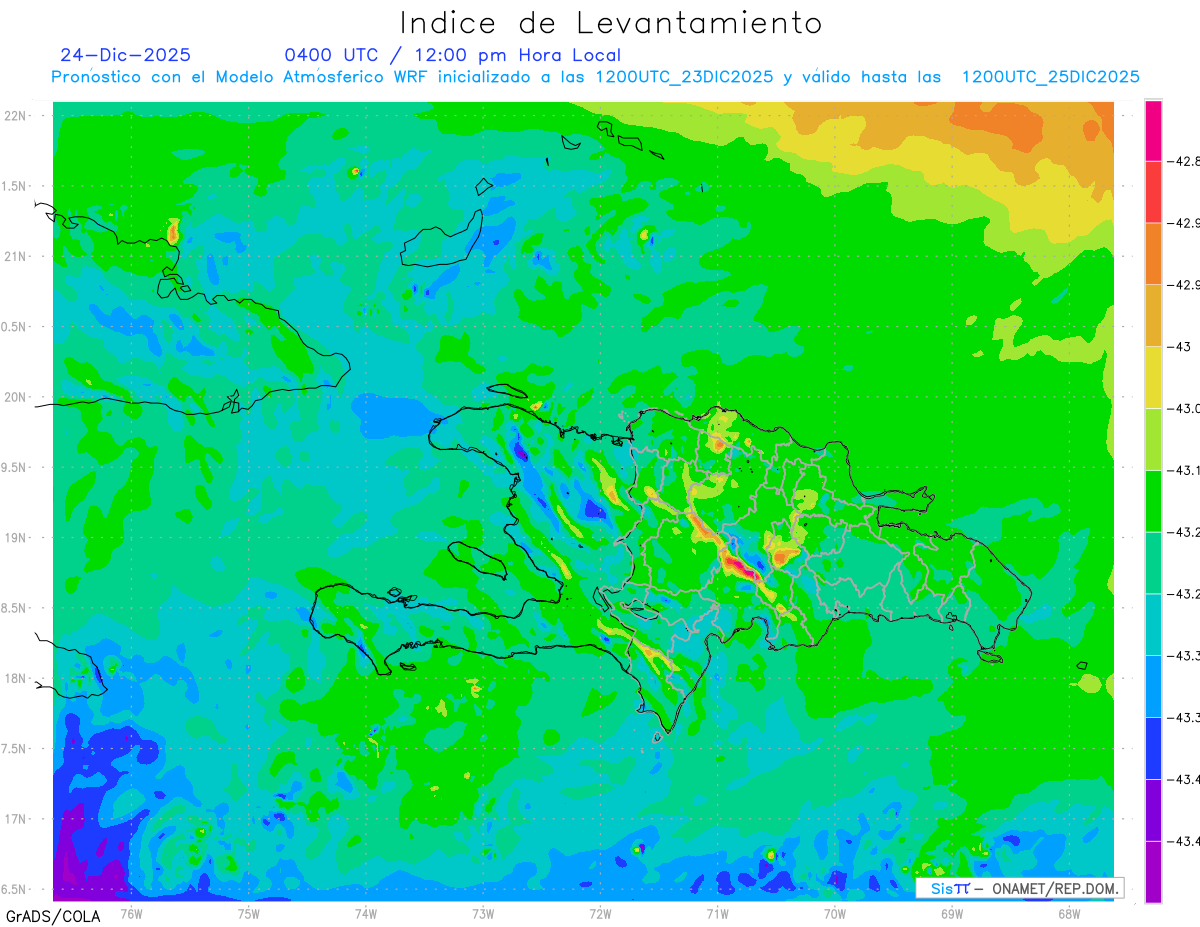The image size is (1200, 927).
Task: Pick the red swatch in the colorbar
Action: tap(1153, 191)
